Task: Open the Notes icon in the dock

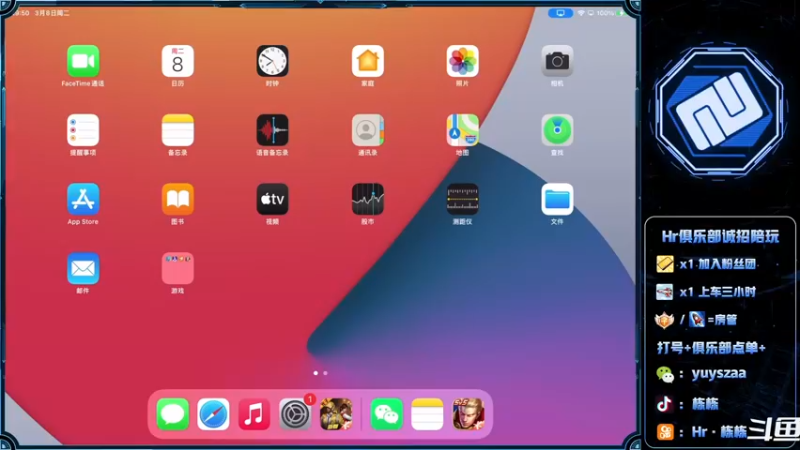Action: pos(427,414)
